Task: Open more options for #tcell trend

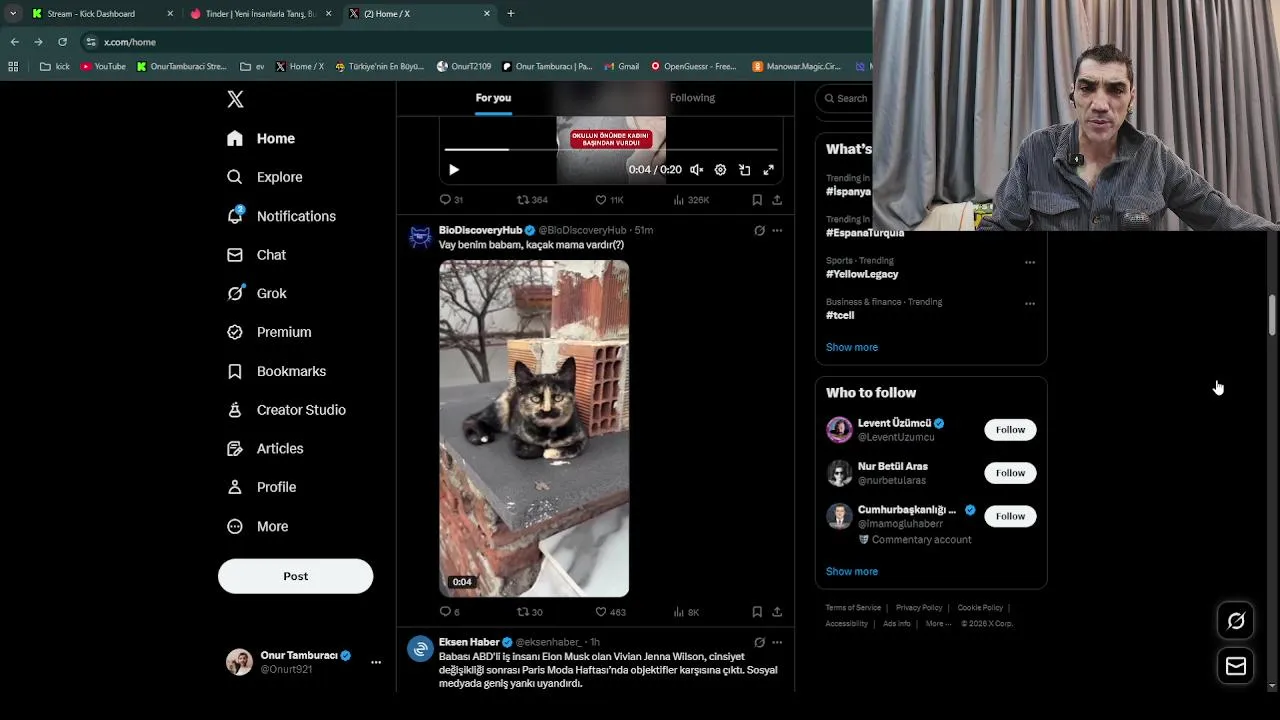Action: pyautogui.click(x=1029, y=303)
